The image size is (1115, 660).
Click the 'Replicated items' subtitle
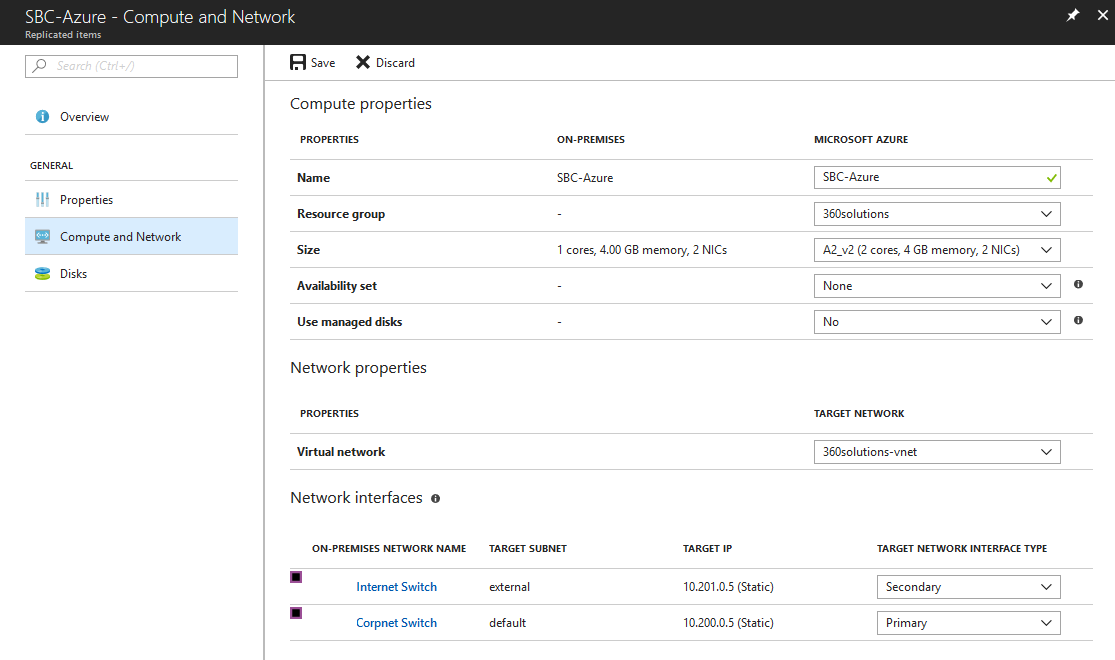pos(63,35)
